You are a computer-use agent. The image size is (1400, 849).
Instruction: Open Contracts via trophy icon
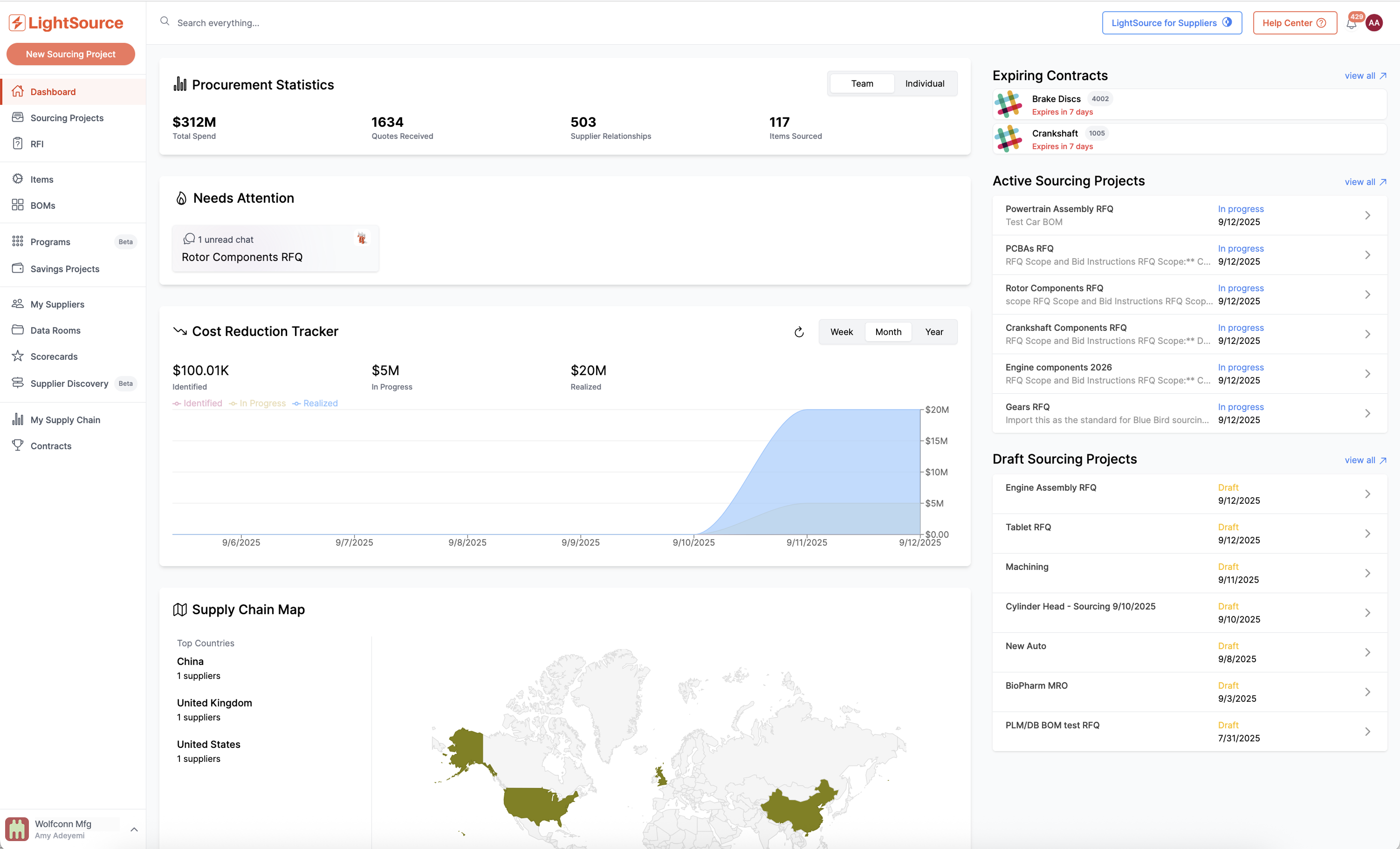pos(18,445)
